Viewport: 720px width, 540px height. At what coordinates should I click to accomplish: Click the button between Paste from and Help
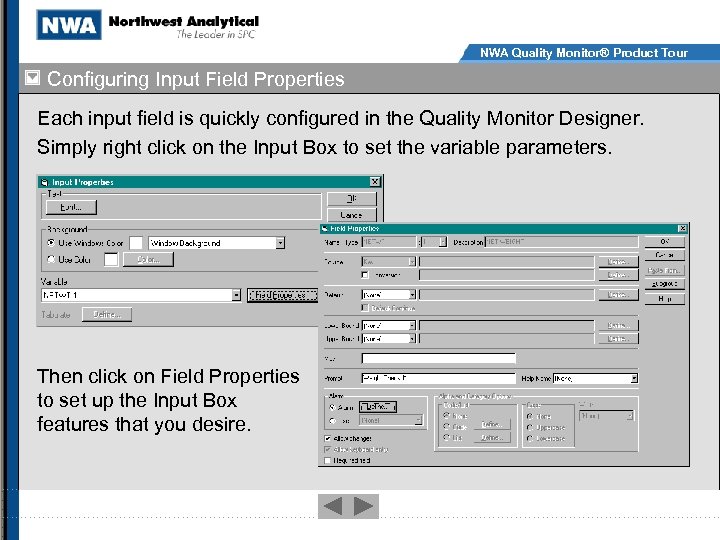pos(664,284)
